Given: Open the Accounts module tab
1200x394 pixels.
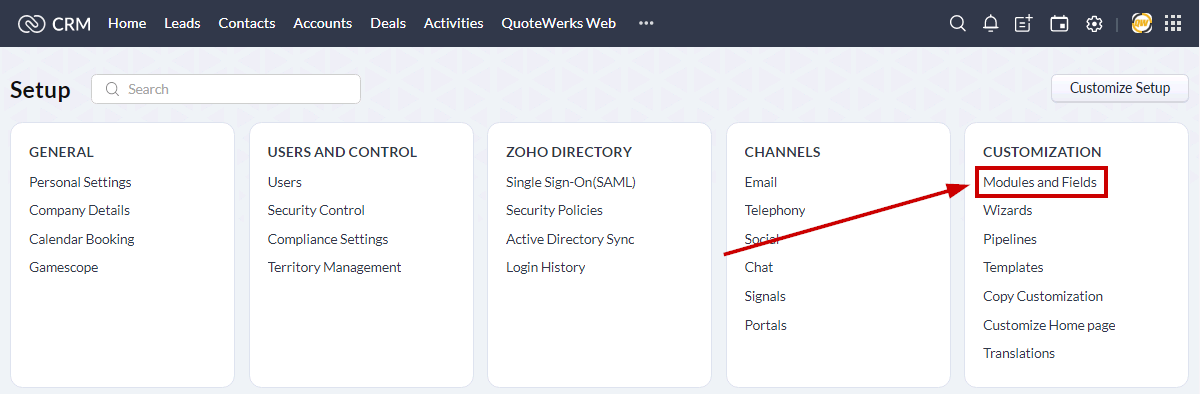Looking at the screenshot, I should [322, 23].
